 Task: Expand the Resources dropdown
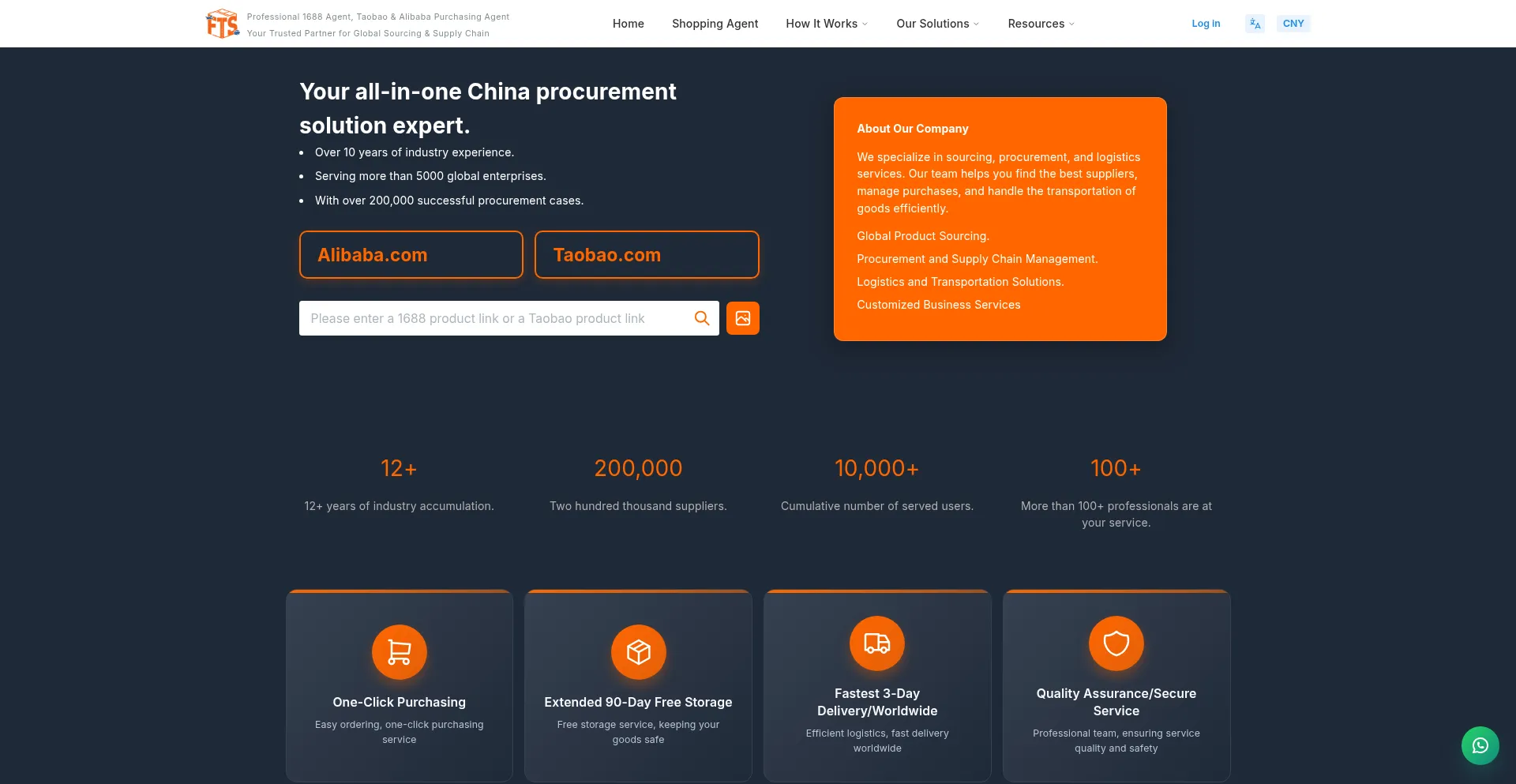coord(1041,24)
